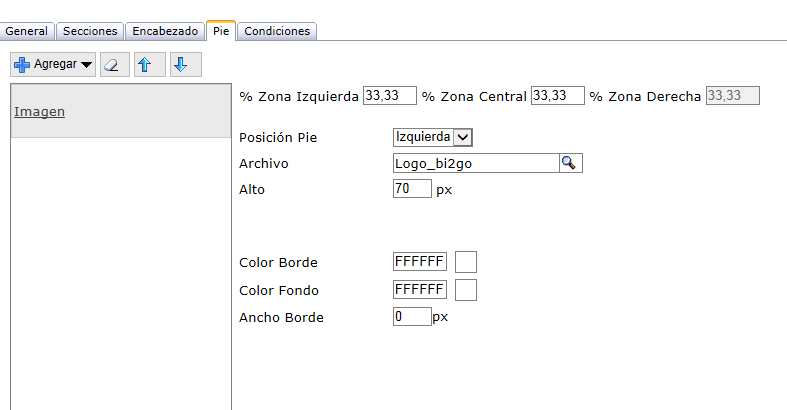Image resolution: width=787 pixels, height=410 pixels.
Task: Open the Secciones tab
Action: point(90,31)
